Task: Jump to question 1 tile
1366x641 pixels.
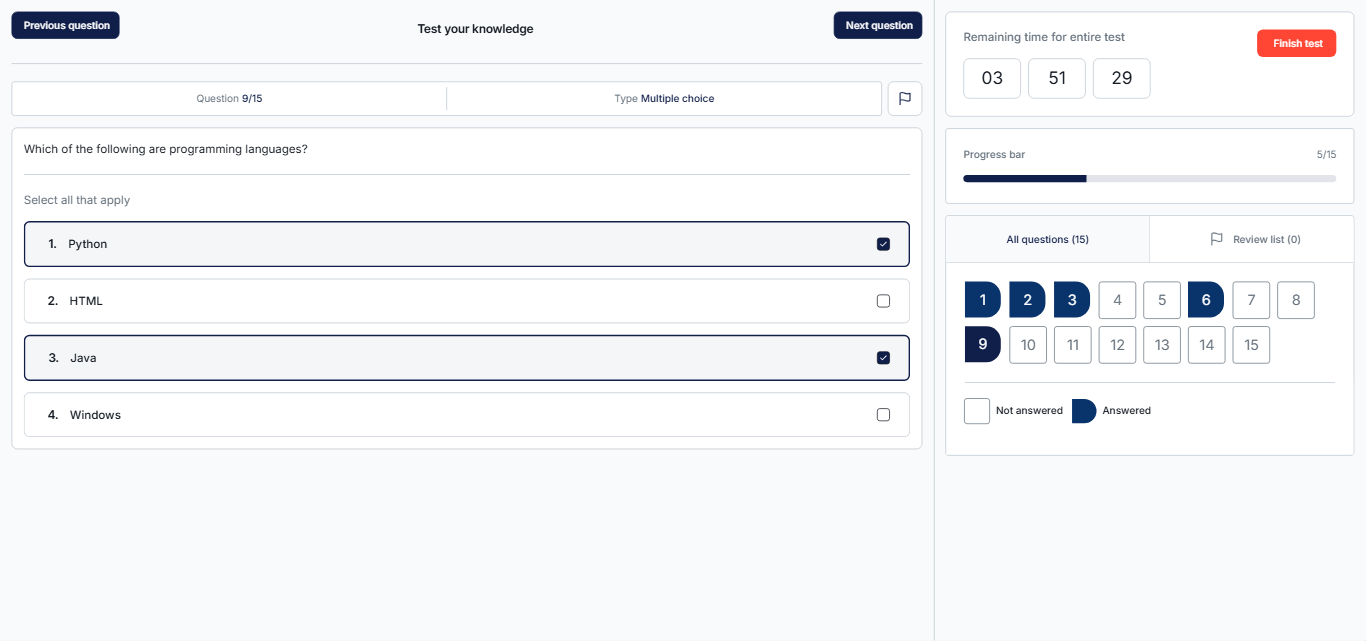Action: (x=983, y=300)
